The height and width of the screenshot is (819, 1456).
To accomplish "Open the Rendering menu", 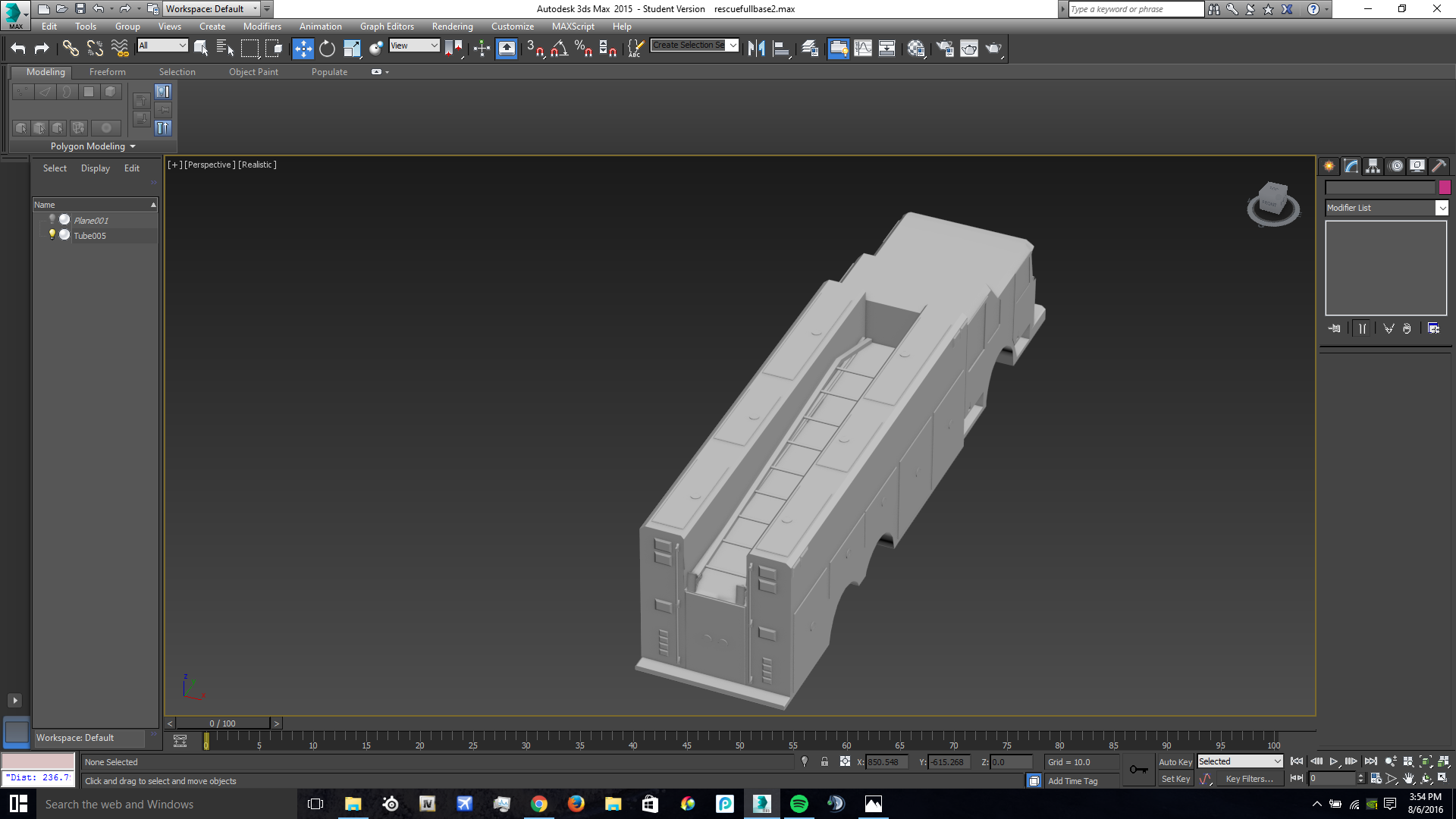I will 452,27.
